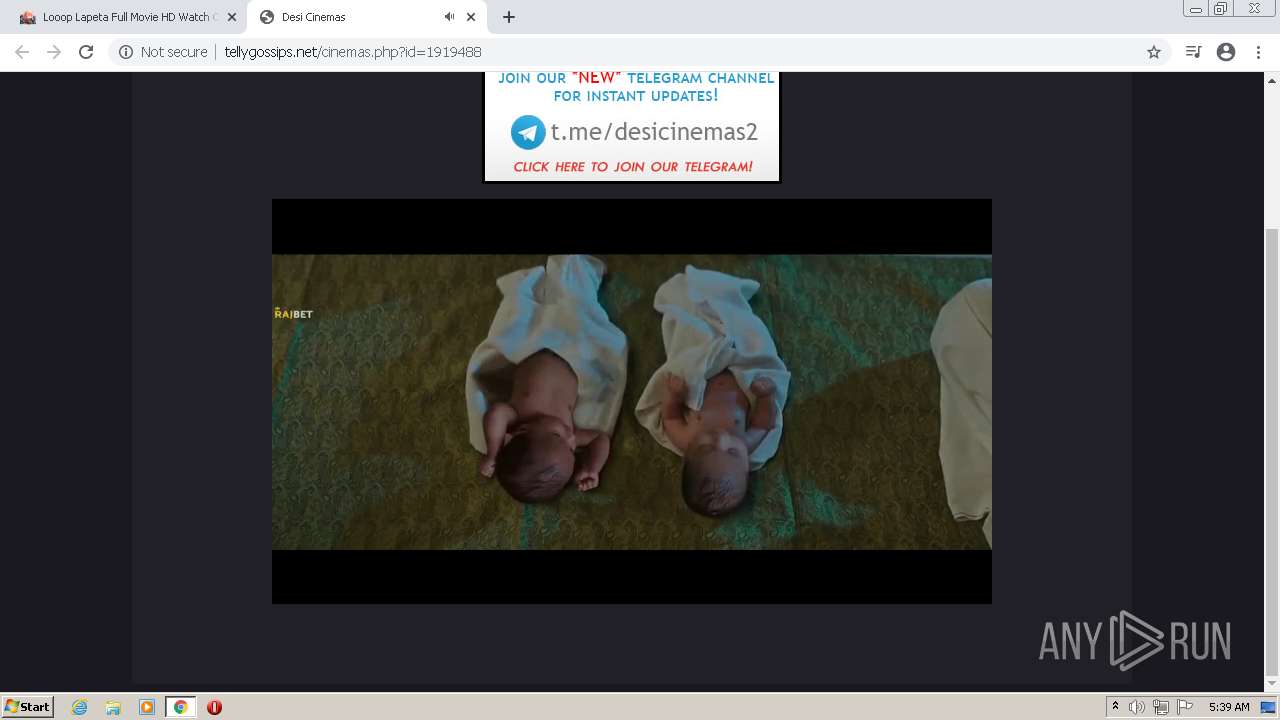Viewport: 1280px width, 720px height.
Task: Open Action Center flag icon
Action: pos(1185,707)
